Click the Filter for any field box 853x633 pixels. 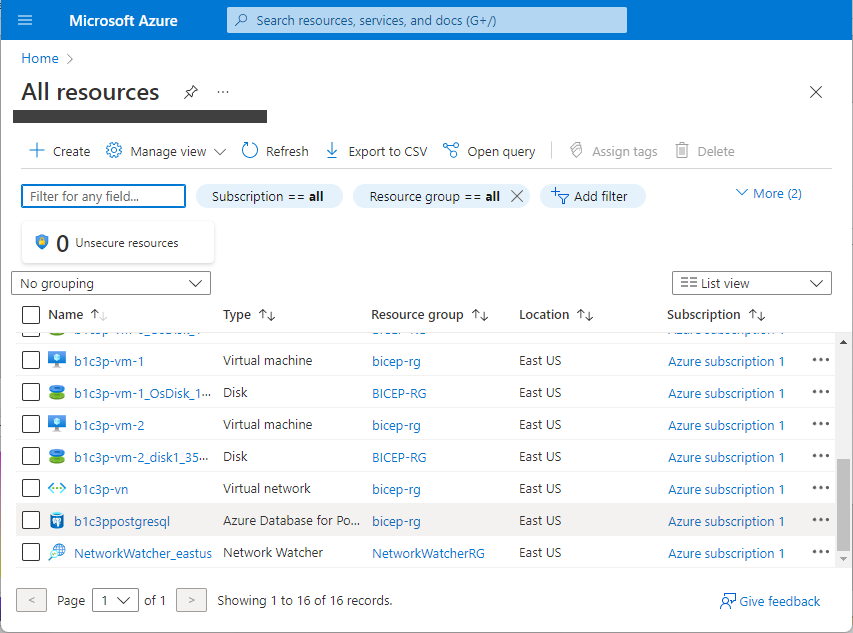(103, 196)
